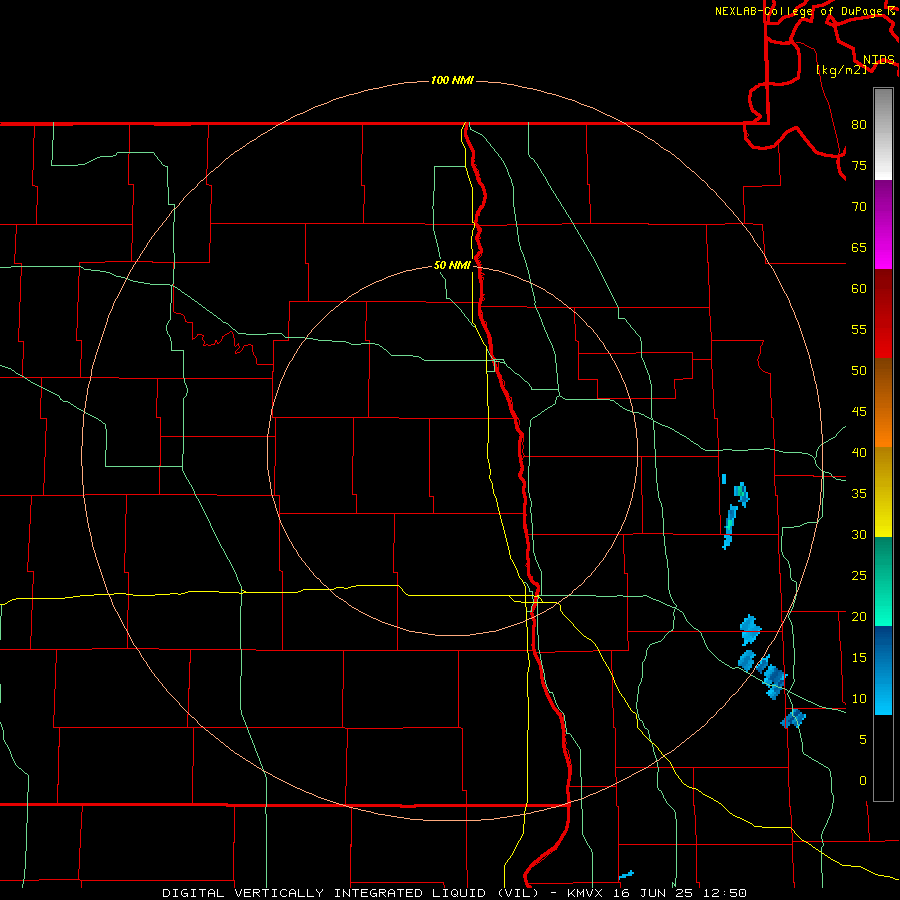Click the legend value 15
The width and height of the screenshot is (900, 900).
click(x=859, y=657)
